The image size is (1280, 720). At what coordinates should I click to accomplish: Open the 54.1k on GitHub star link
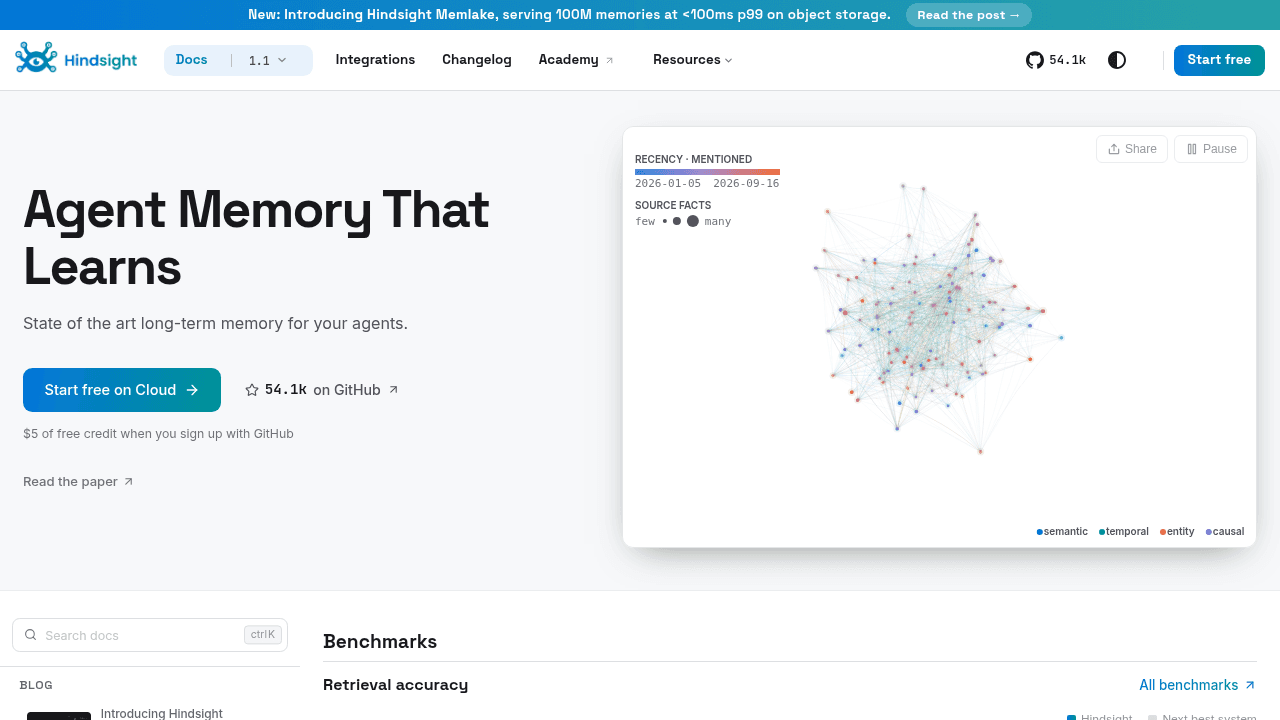[322, 390]
